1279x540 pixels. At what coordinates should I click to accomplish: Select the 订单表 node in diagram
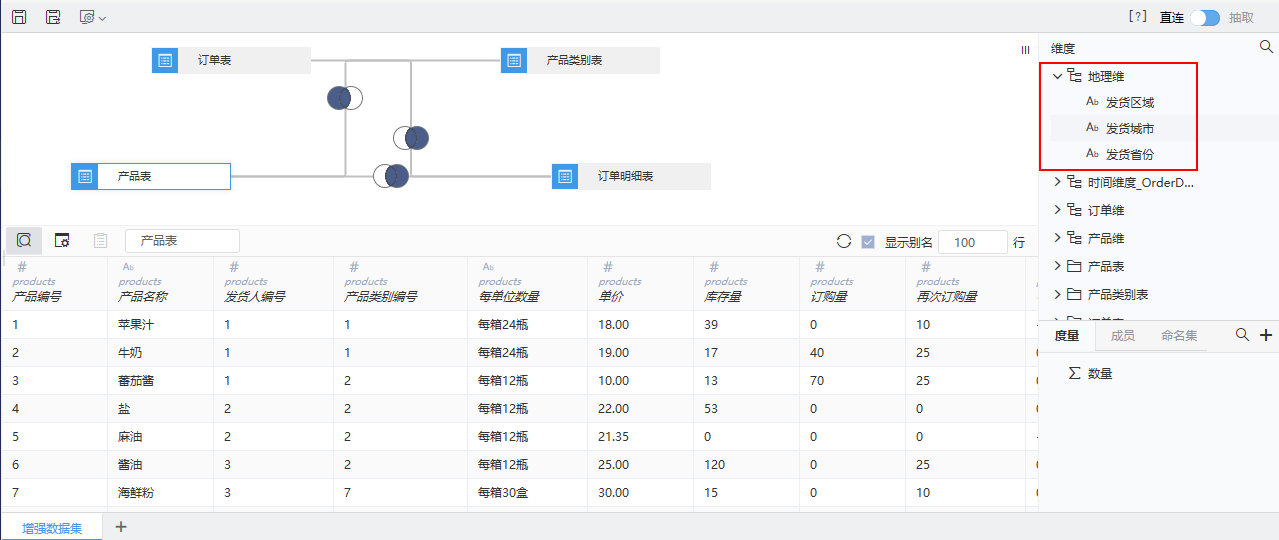pyautogui.click(x=231, y=60)
